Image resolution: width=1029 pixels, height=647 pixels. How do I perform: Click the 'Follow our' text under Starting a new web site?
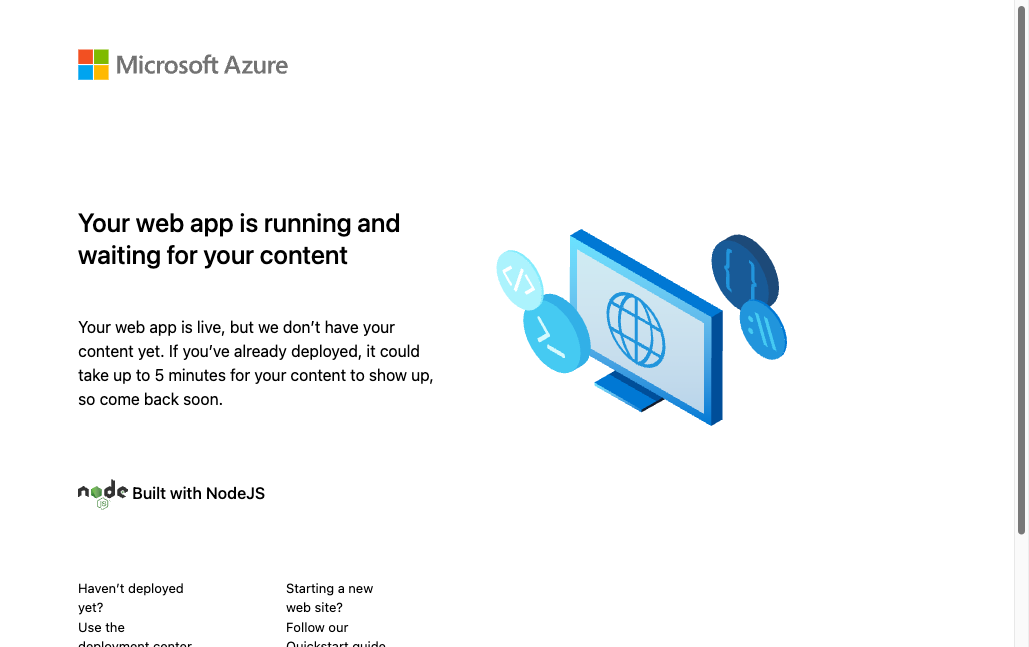point(317,627)
